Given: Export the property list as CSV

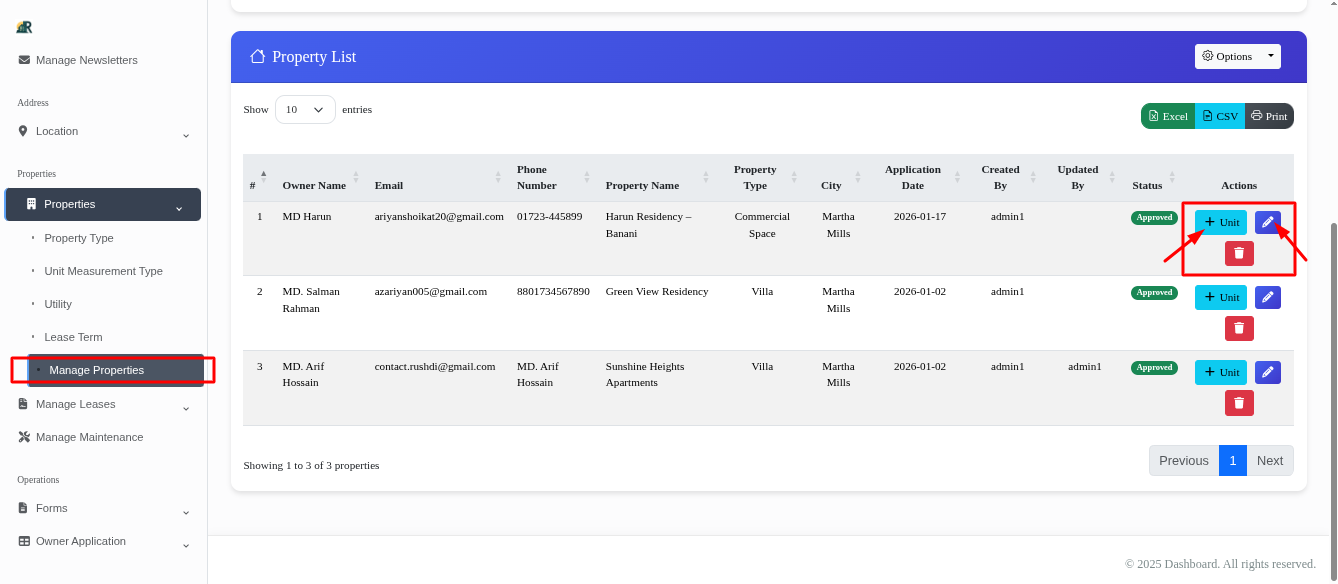Looking at the screenshot, I should tap(1220, 116).
